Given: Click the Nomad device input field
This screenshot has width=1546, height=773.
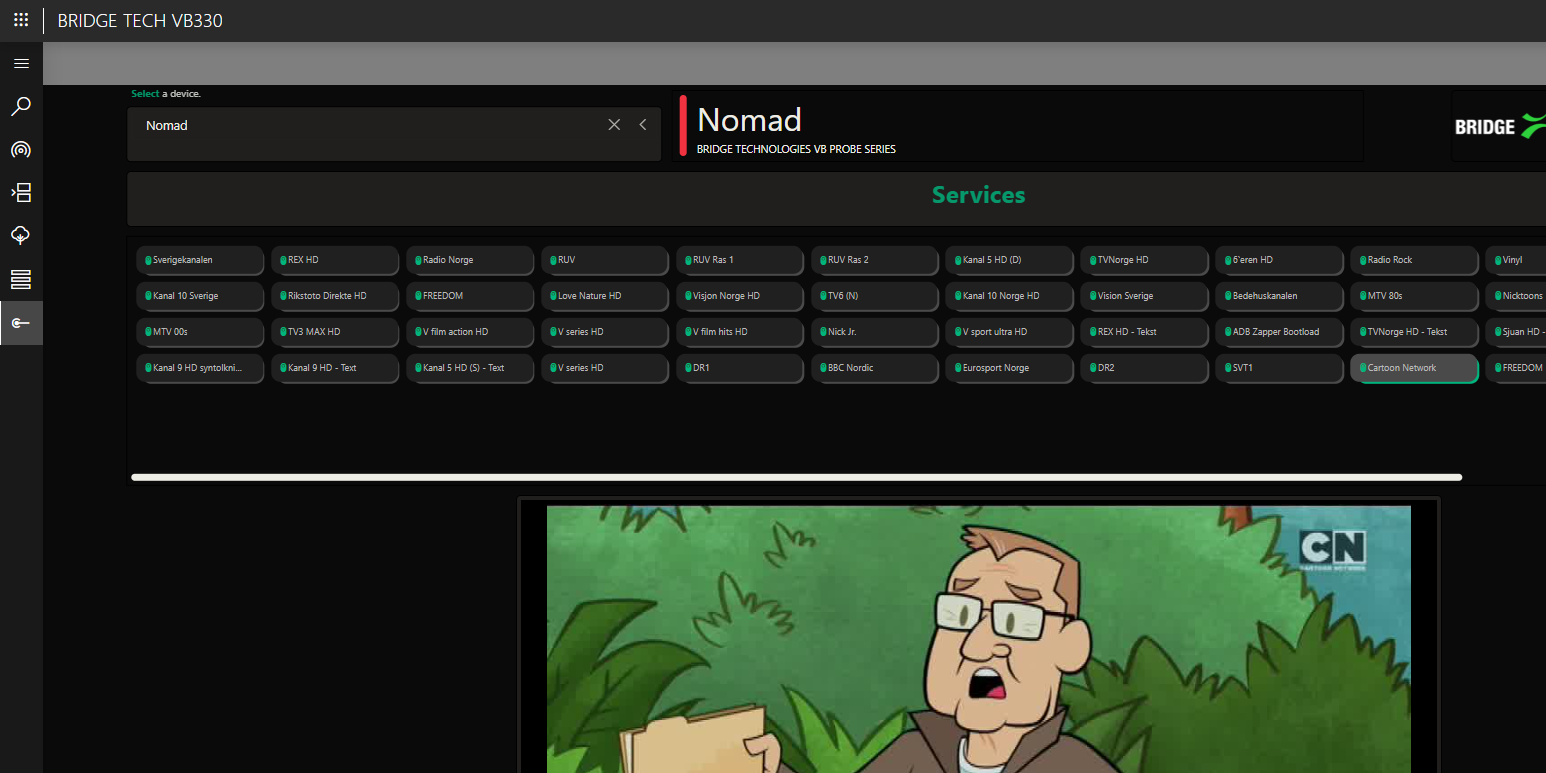Looking at the screenshot, I should pos(394,134).
